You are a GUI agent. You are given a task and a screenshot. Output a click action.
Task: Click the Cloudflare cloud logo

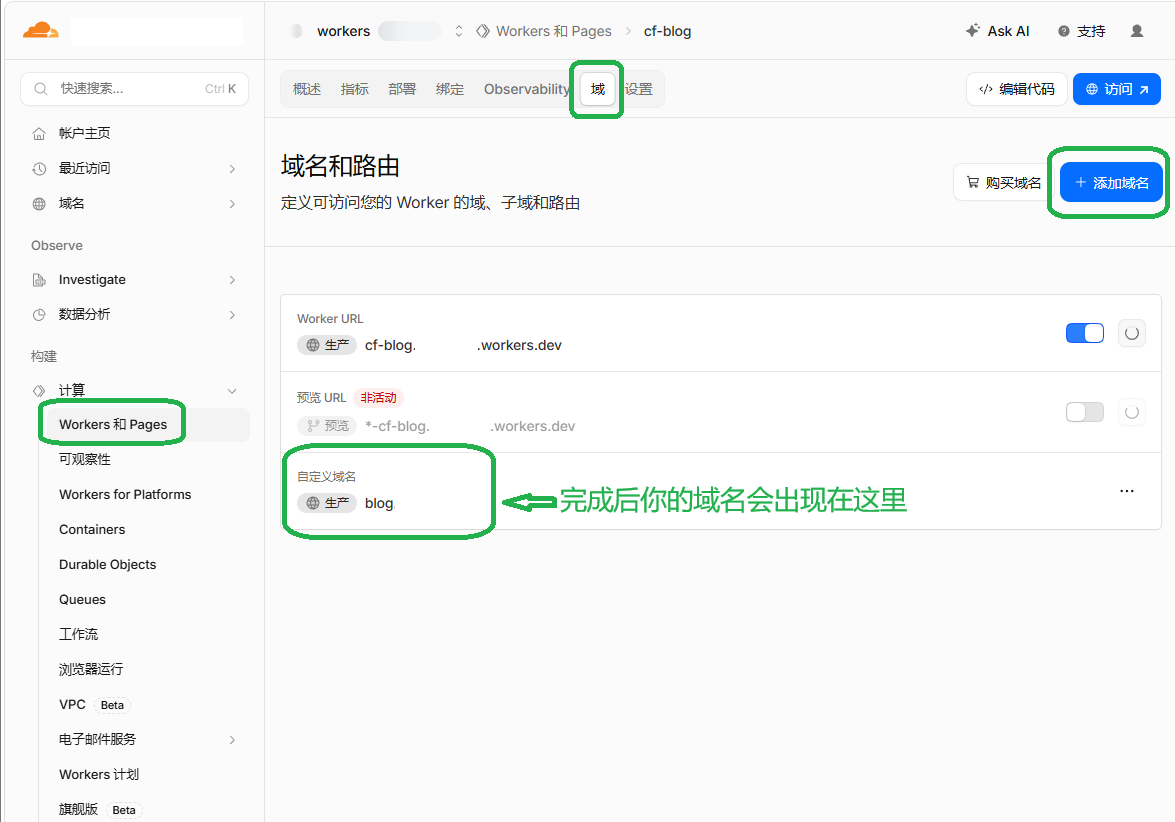click(40, 31)
